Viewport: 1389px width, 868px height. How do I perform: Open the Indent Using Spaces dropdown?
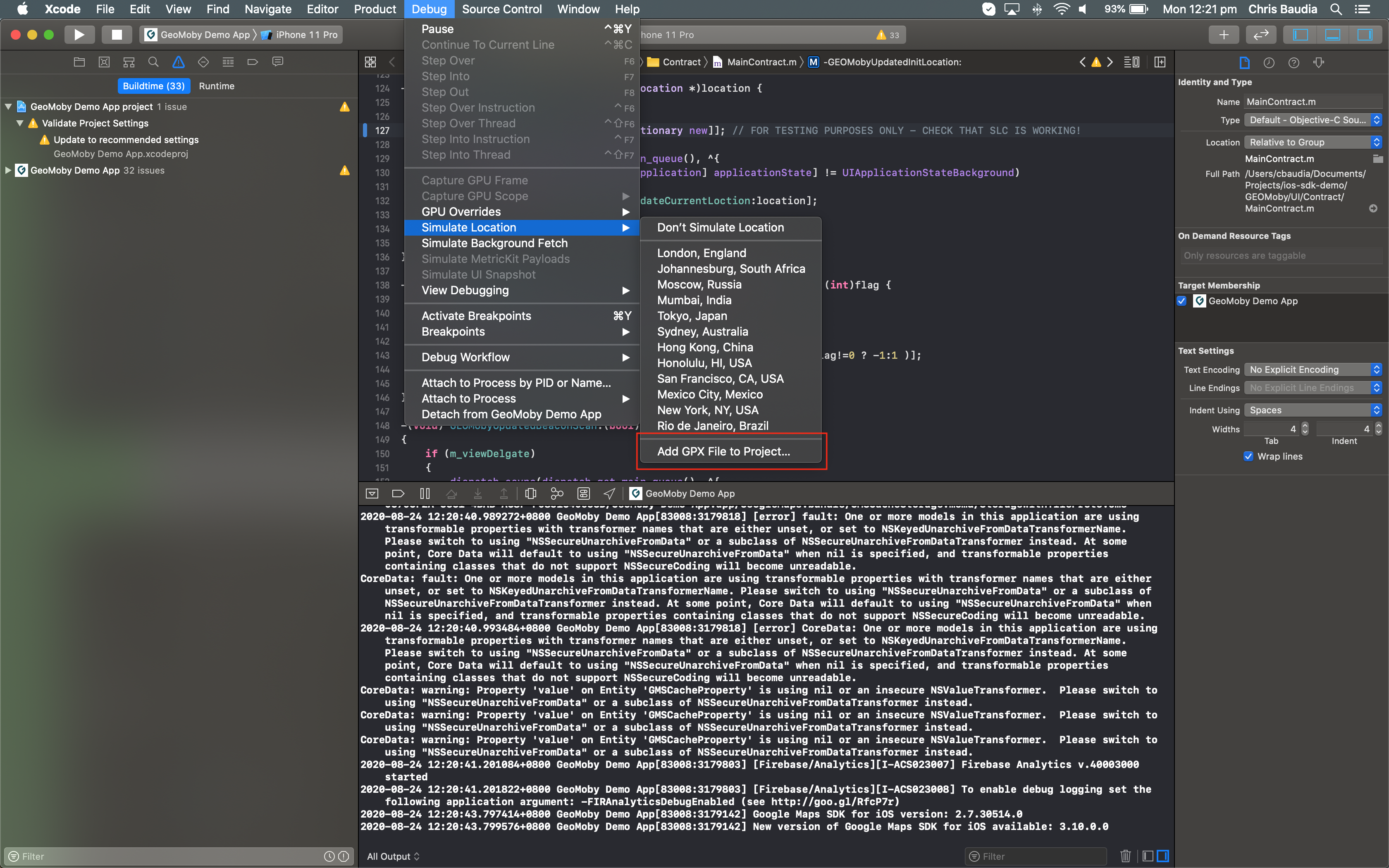[1313, 410]
